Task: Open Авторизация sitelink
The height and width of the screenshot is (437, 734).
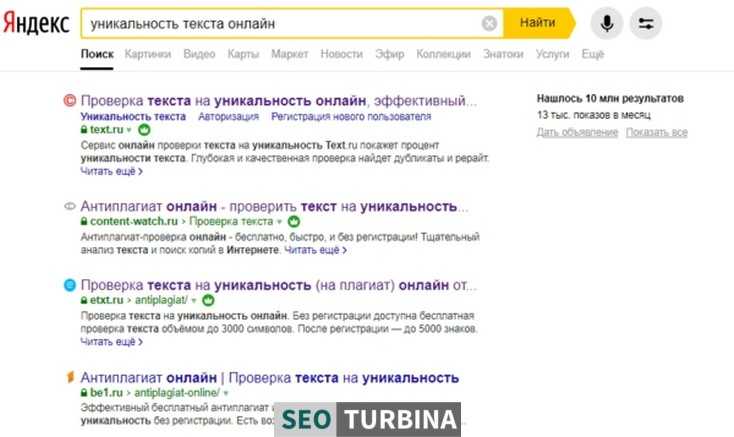Action: 228,117
